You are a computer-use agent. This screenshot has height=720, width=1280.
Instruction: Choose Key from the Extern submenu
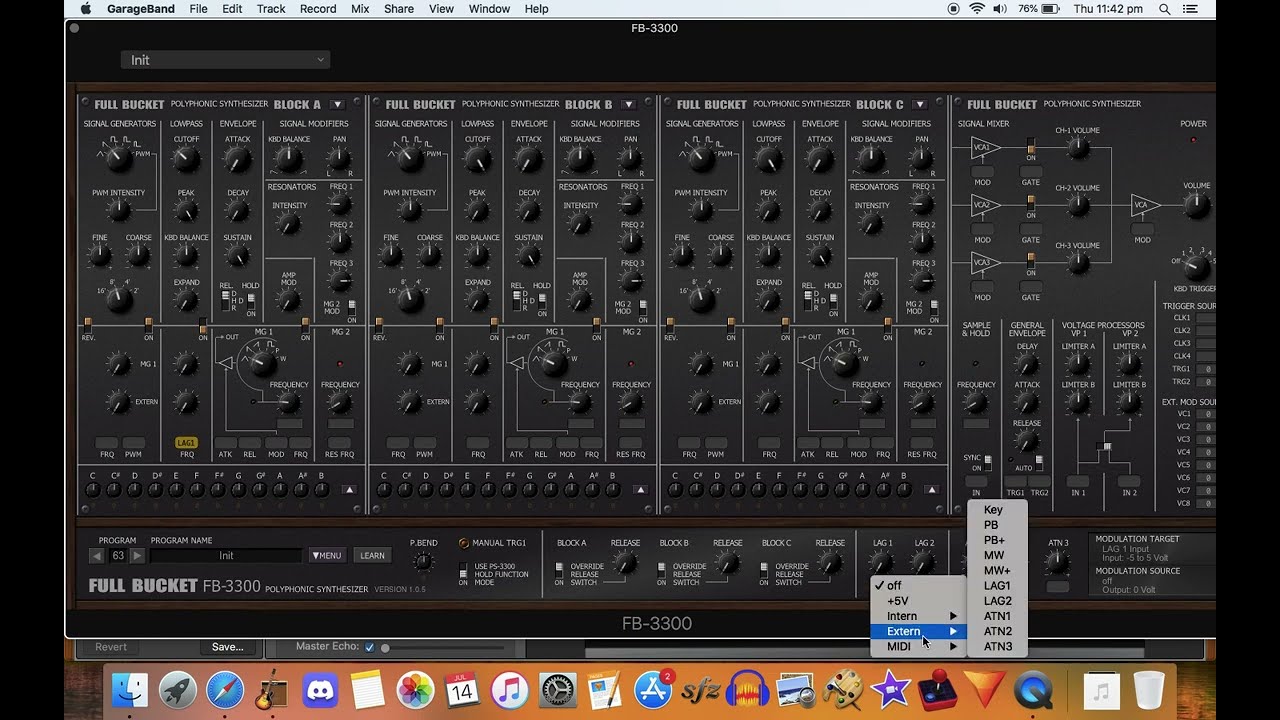point(997,510)
